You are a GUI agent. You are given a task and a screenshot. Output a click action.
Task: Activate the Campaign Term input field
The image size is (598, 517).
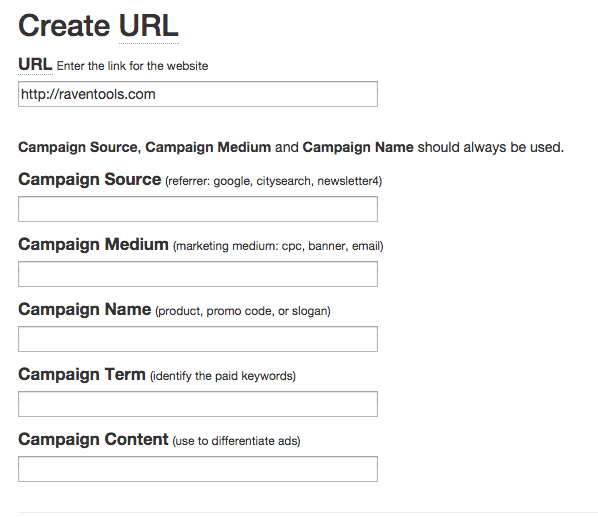[198, 404]
